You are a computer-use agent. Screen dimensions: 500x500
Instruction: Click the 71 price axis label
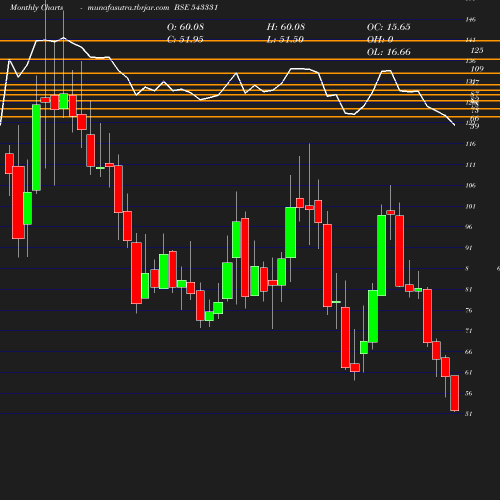[x=469, y=331]
